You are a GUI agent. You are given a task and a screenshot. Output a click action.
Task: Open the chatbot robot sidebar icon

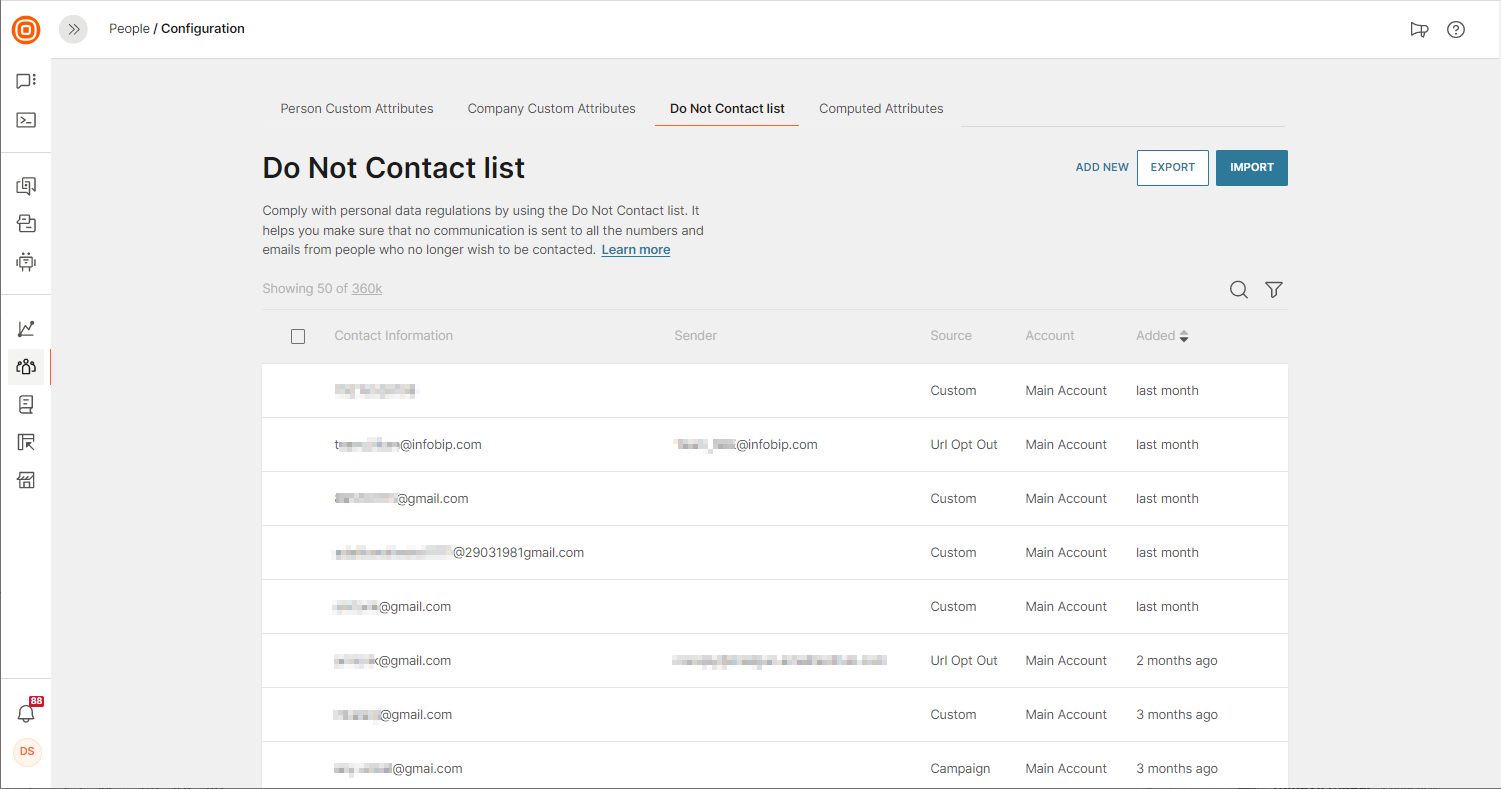tap(26, 262)
